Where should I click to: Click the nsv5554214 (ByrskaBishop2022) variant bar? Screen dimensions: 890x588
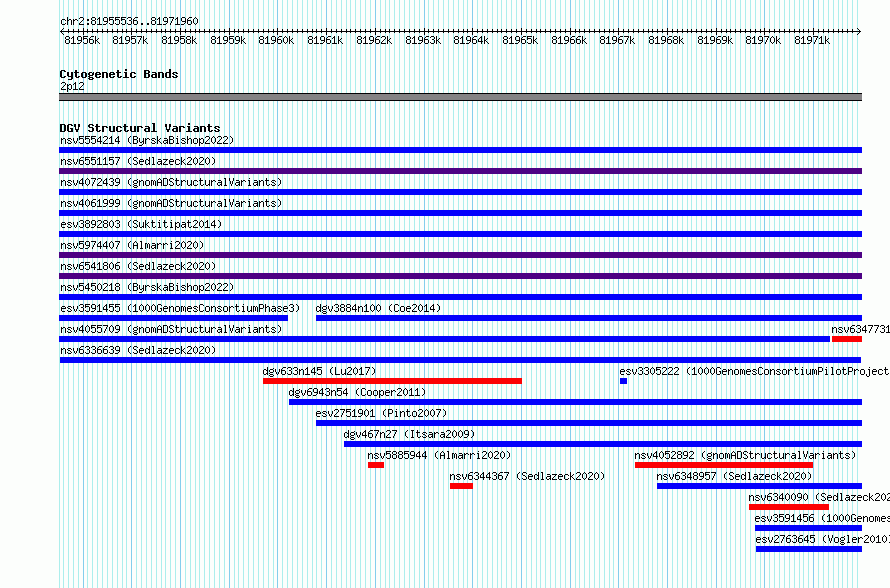tap(460, 150)
